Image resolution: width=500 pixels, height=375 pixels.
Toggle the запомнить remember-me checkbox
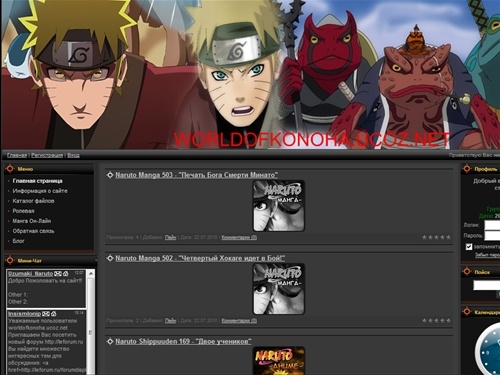point(469,247)
